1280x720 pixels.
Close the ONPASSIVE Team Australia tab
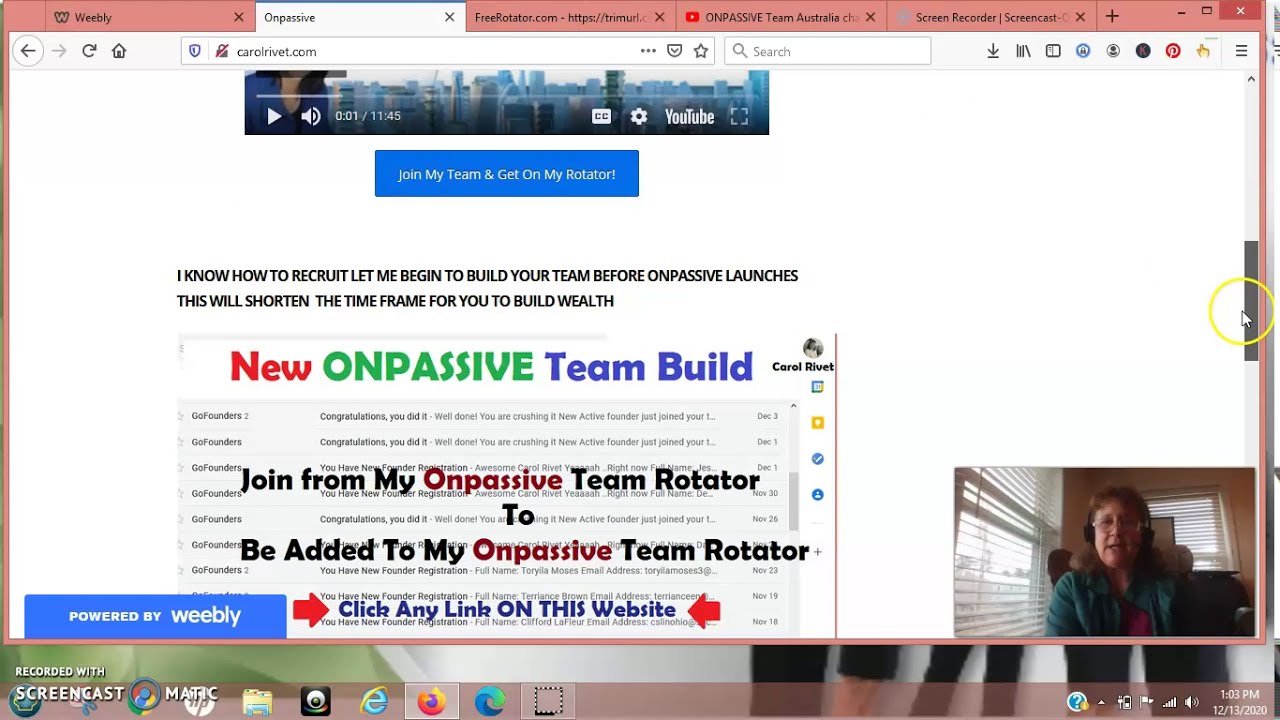pos(870,17)
